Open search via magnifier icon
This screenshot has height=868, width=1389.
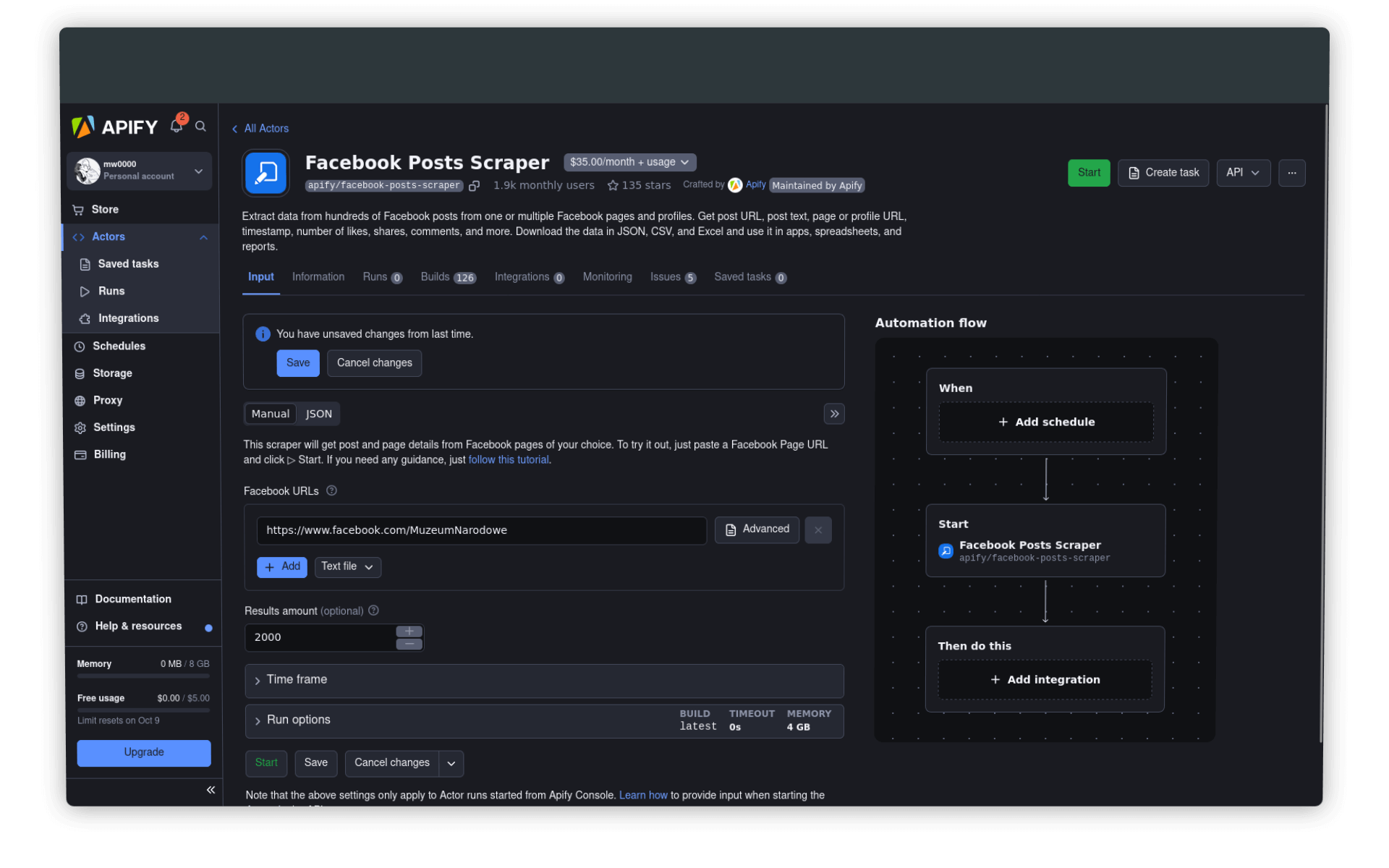click(201, 127)
